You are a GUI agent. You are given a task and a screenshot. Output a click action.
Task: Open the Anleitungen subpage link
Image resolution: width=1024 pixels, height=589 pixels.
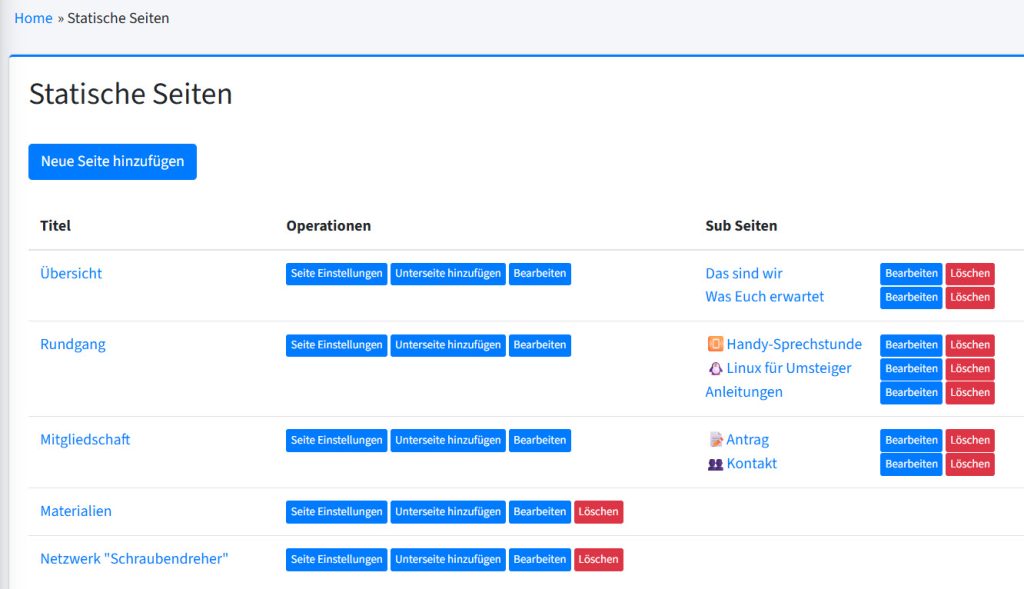[x=744, y=392]
